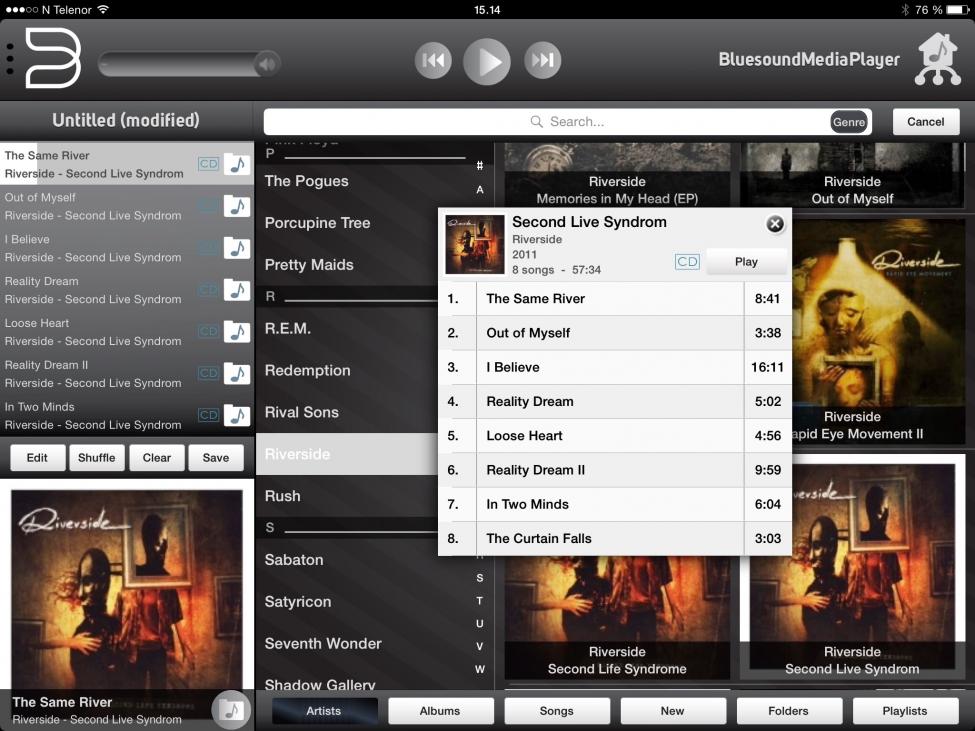Toggle the Genre search filter
Screen dimensions: 975x731
pyautogui.click(x=849, y=122)
